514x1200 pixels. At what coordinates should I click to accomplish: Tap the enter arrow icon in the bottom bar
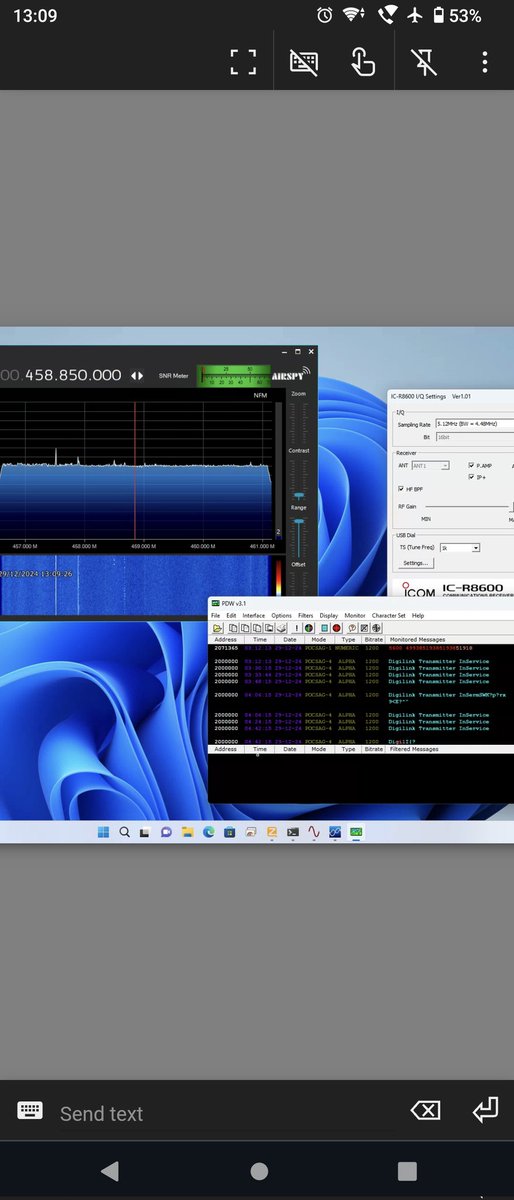click(x=485, y=1110)
